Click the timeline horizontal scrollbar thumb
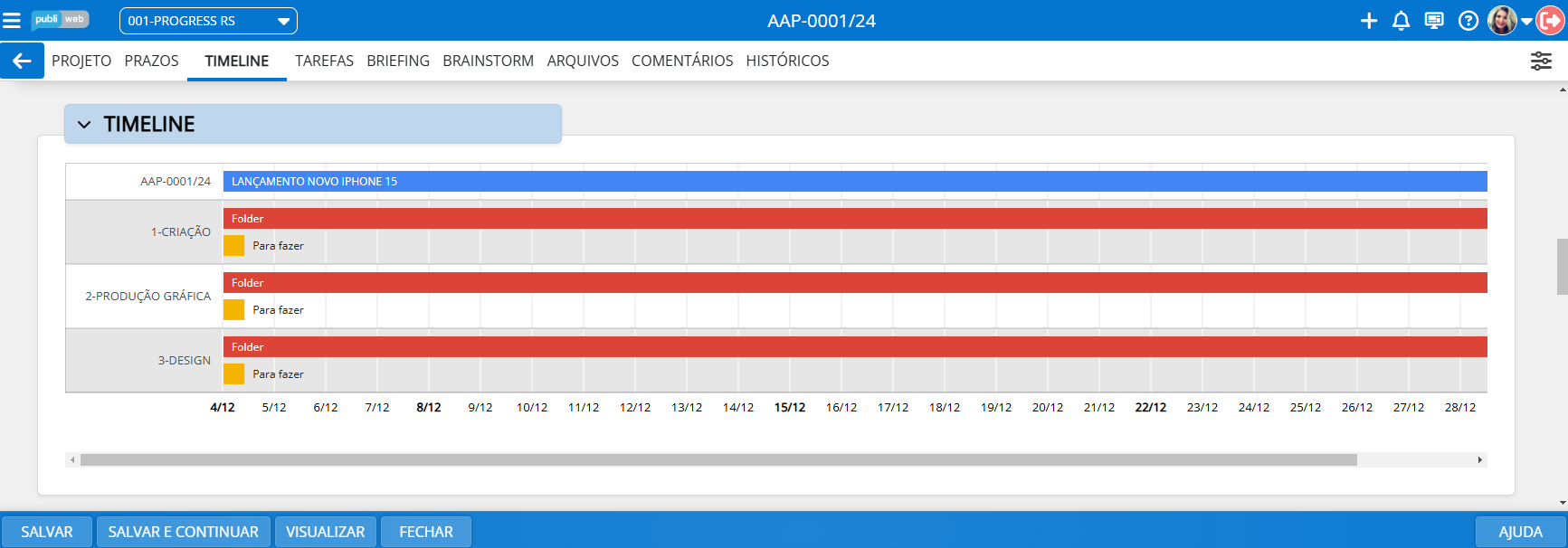 point(718,460)
